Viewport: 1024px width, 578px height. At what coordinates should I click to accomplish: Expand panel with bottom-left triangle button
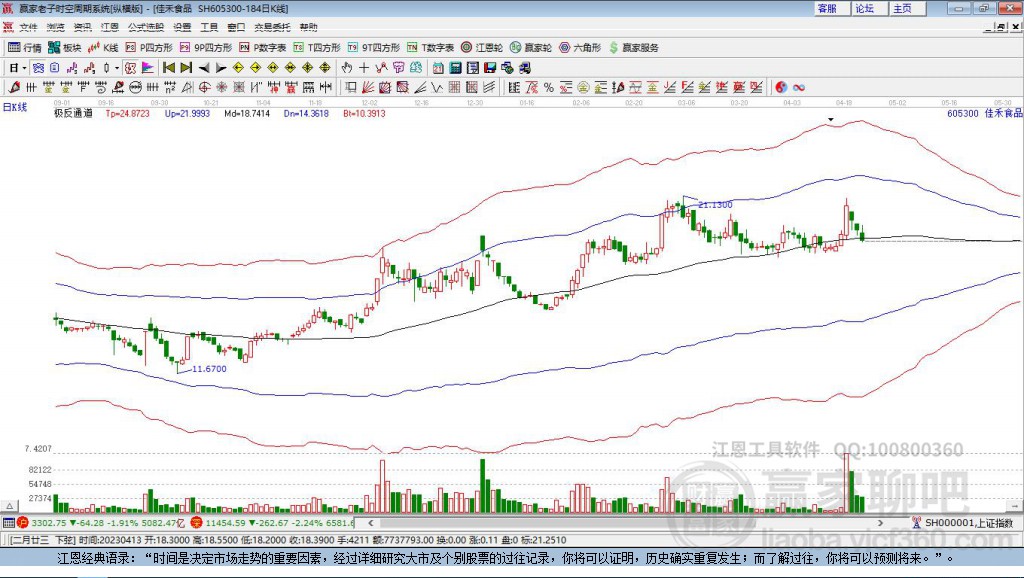click(9, 506)
